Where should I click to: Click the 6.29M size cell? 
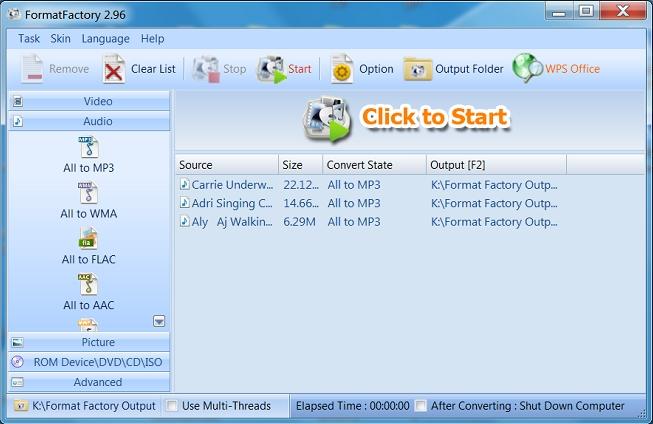coord(299,222)
